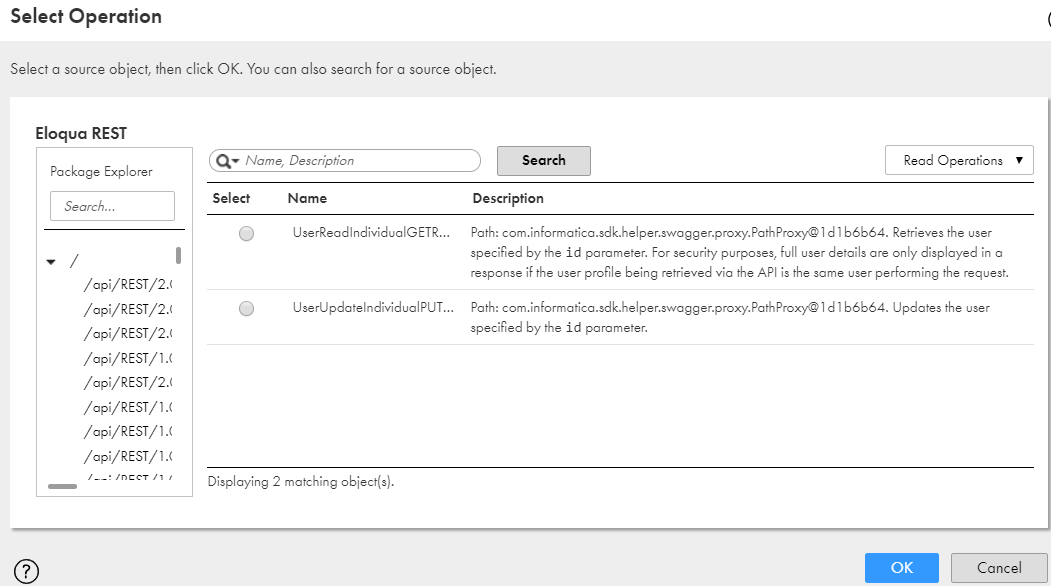Viewport: 1051px width, 586px height.
Task: Click the Name column header
Action: pyautogui.click(x=307, y=198)
